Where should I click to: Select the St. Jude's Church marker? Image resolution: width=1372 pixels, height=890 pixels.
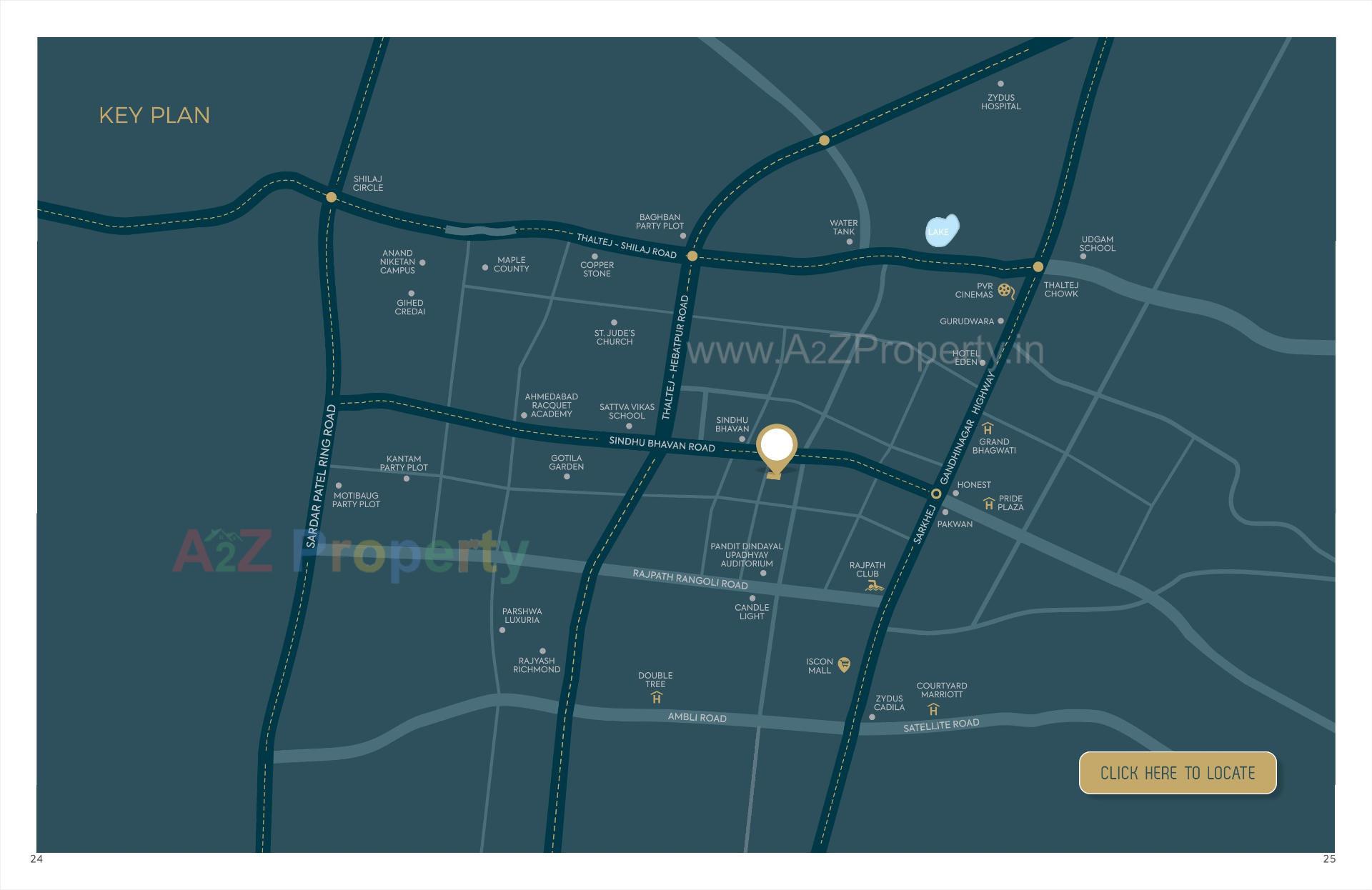point(613,322)
